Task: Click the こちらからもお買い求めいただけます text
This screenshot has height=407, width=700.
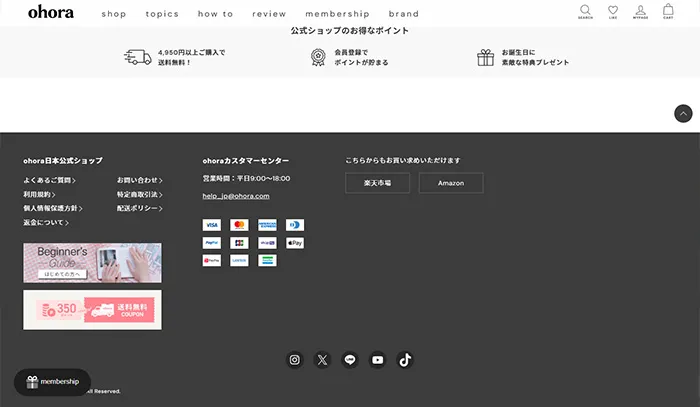Action: click(x=403, y=160)
